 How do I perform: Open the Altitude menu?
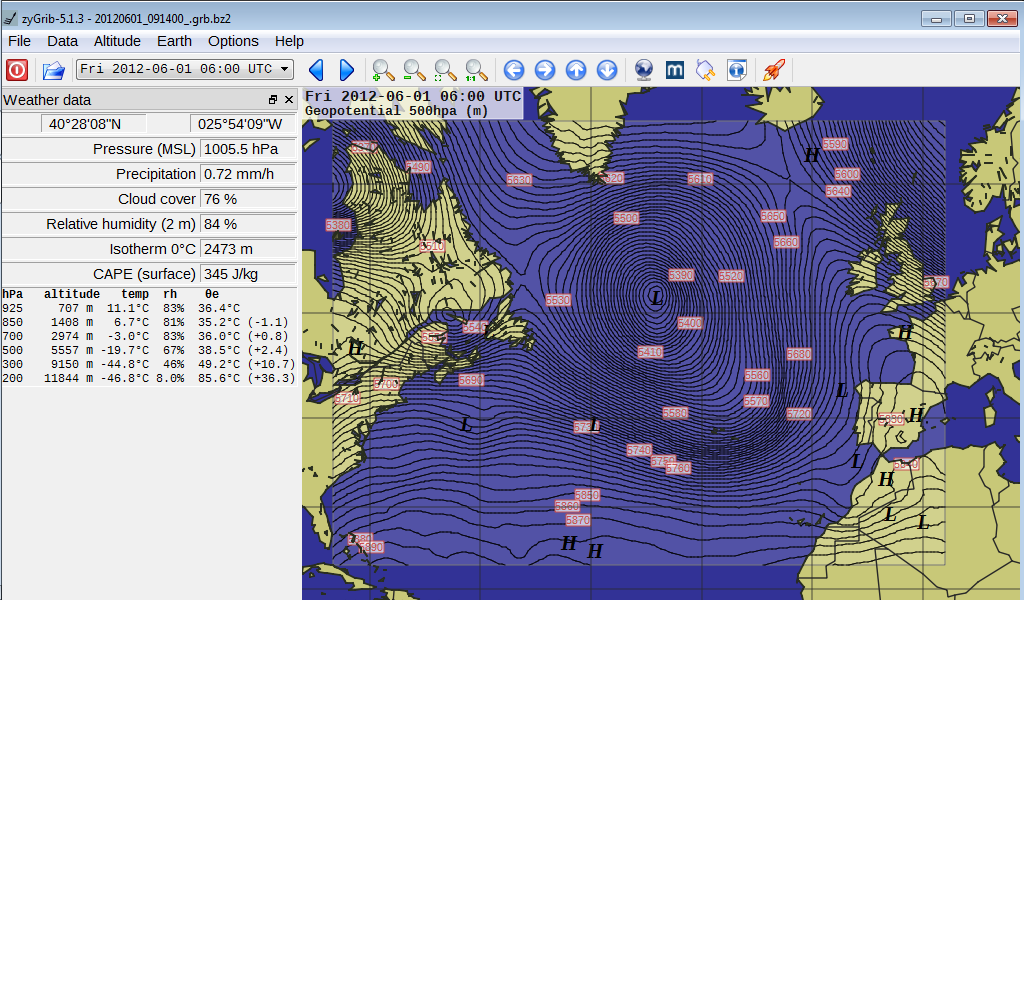tap(117, 41)
